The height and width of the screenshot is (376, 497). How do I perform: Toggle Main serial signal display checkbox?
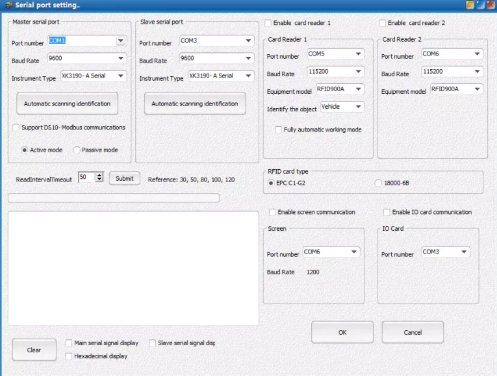coord(69,343)
